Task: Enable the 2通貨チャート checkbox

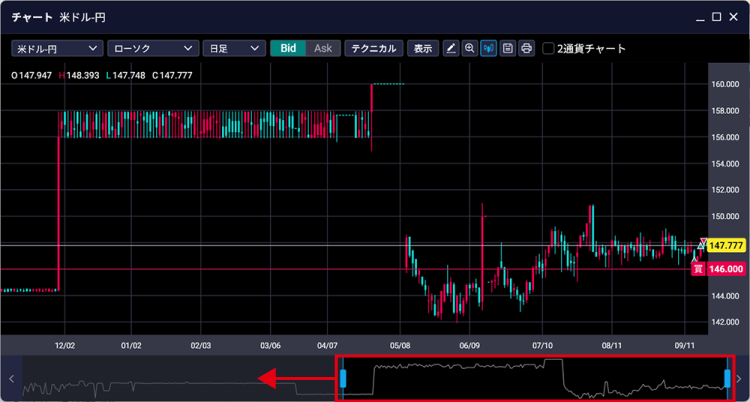Action: point(549,48)
